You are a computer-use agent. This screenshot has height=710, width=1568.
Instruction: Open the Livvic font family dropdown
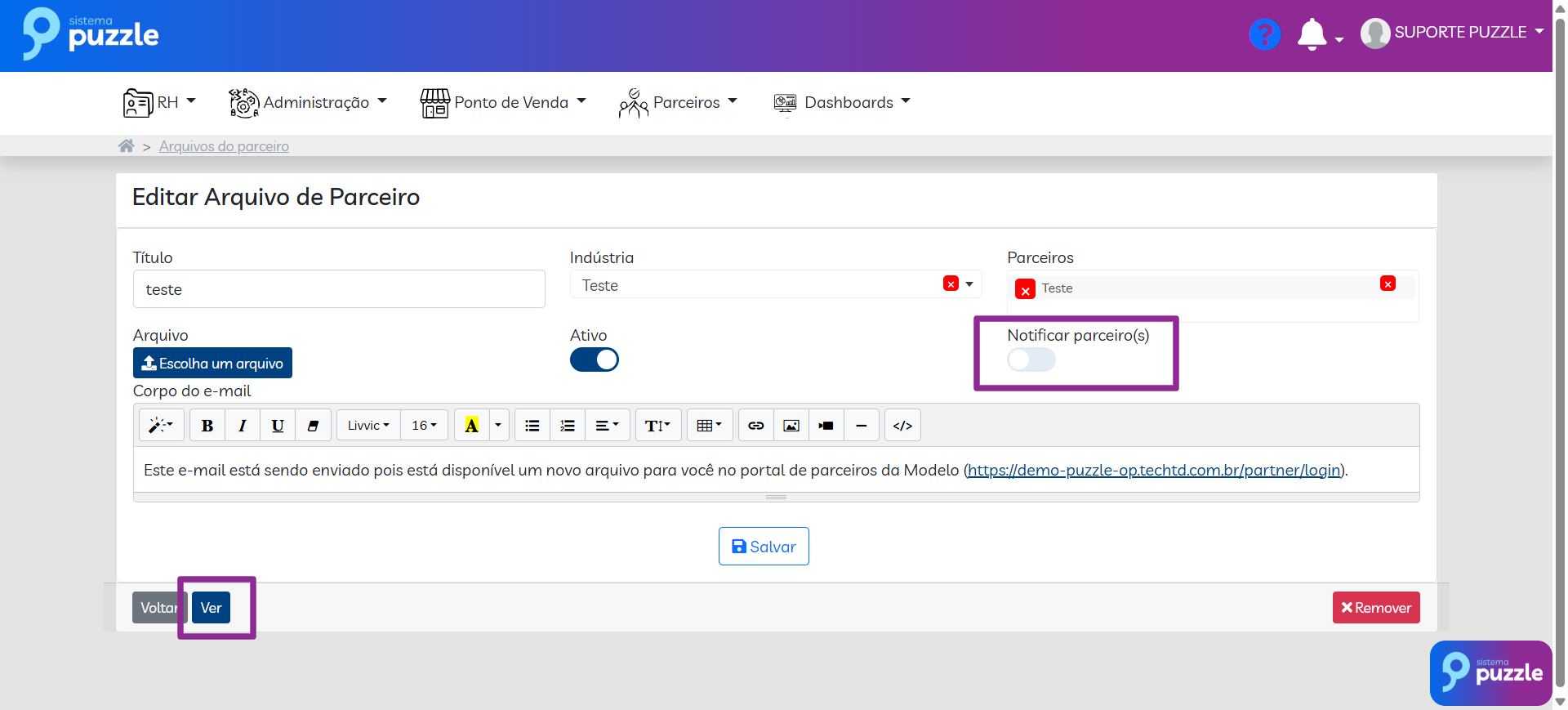point(368,426)
